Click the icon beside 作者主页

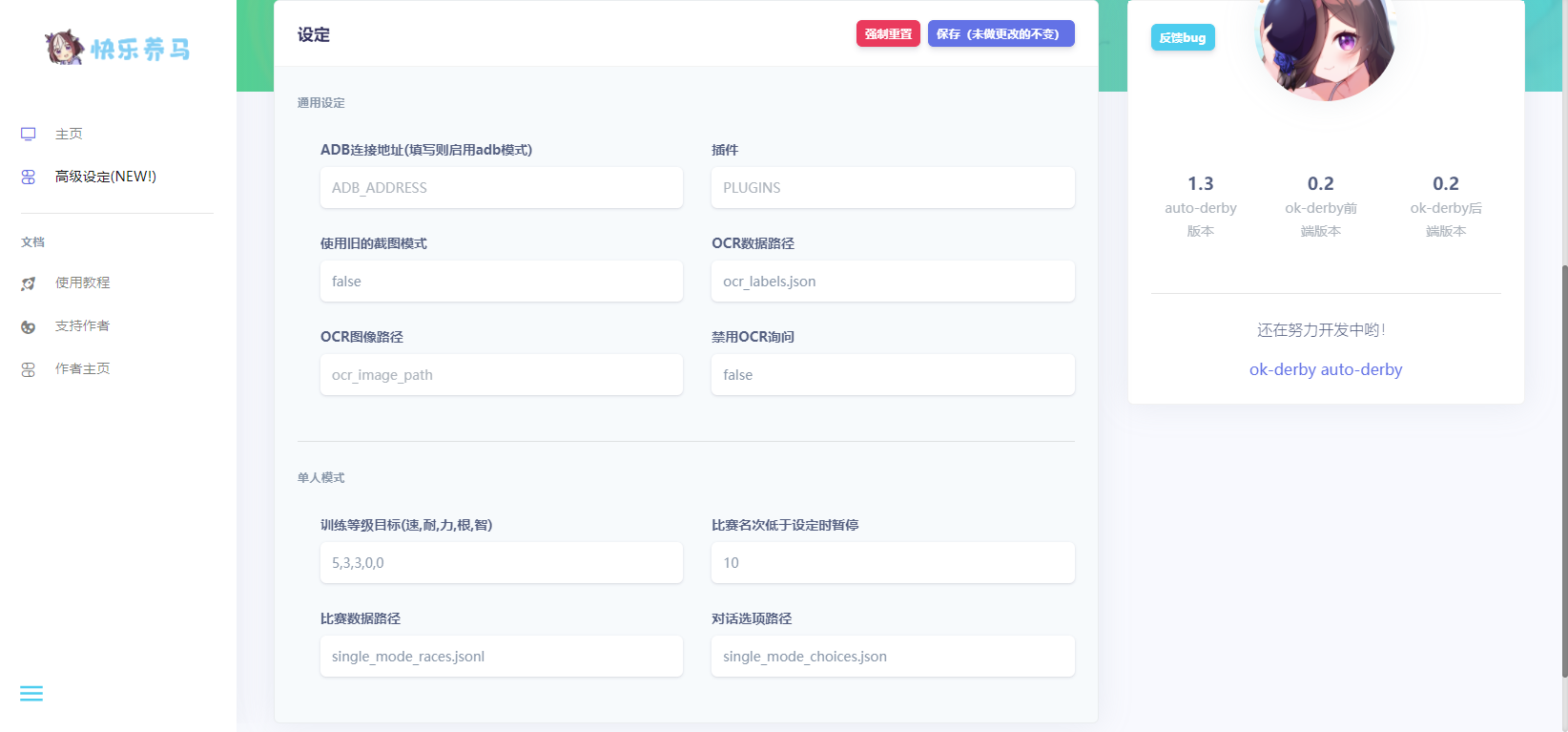pyautogui.click(x=29, y=369)
